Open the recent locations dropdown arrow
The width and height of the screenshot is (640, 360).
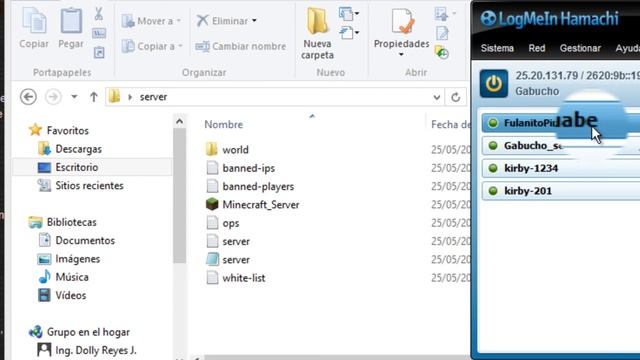pyautogui.click(x=74, y=97)
